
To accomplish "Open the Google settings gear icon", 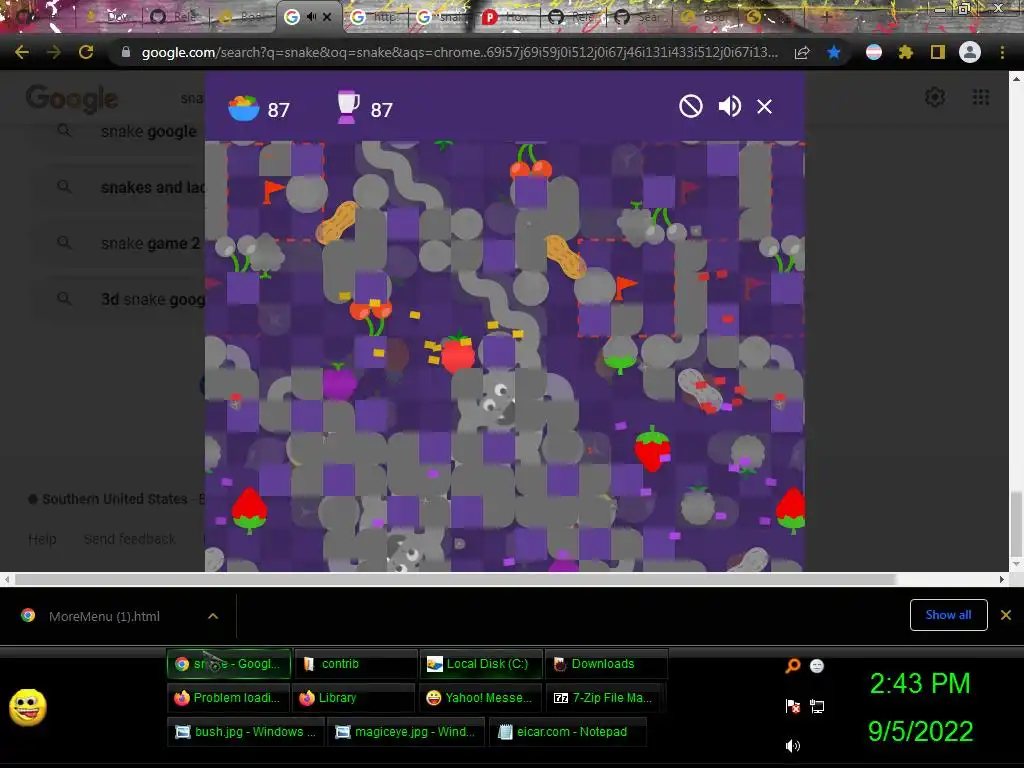I will pos(935,97).
